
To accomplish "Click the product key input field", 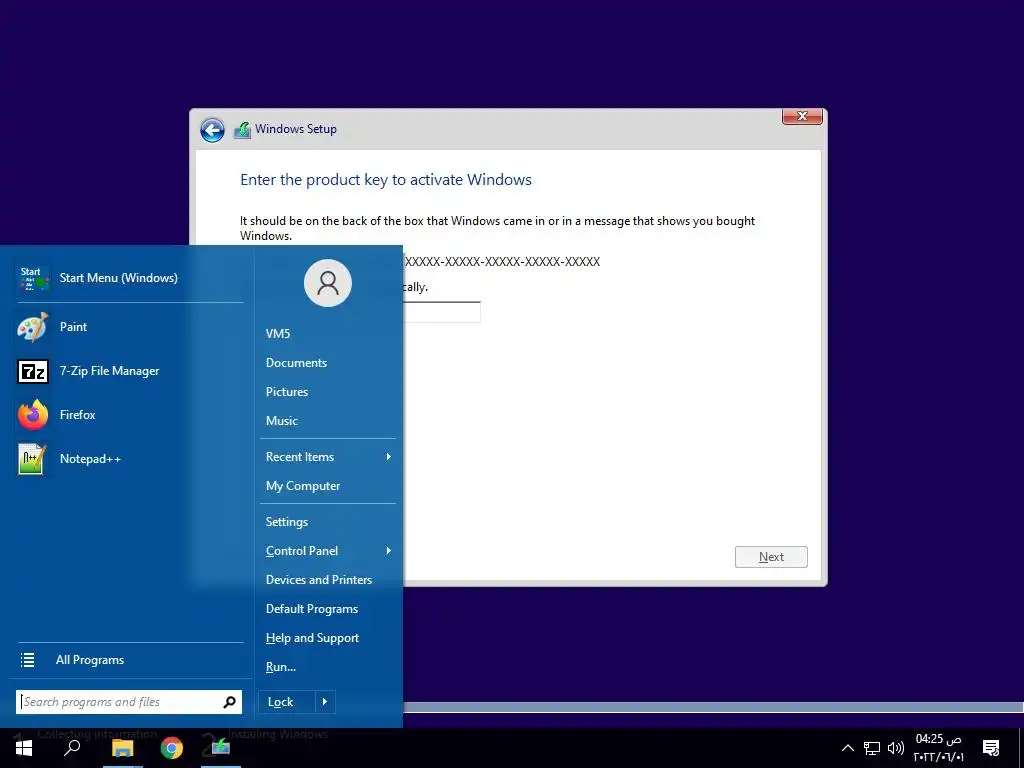I will click(x=441, y=312).
